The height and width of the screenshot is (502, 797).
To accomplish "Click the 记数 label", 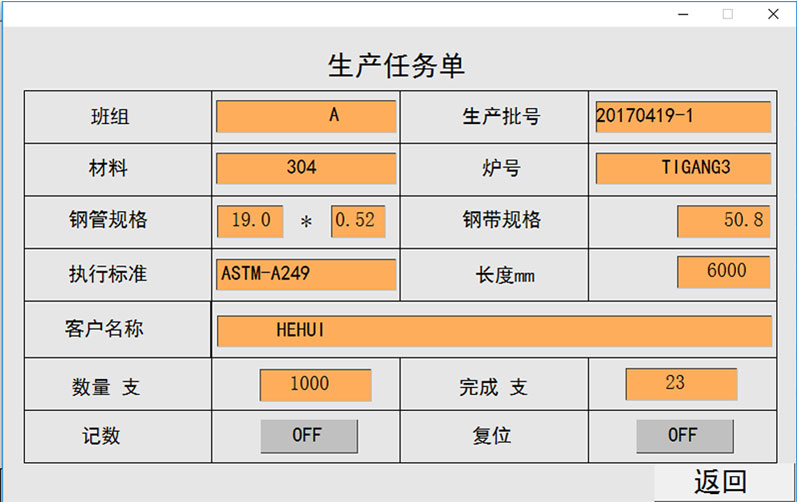I will tap(101, 436).
